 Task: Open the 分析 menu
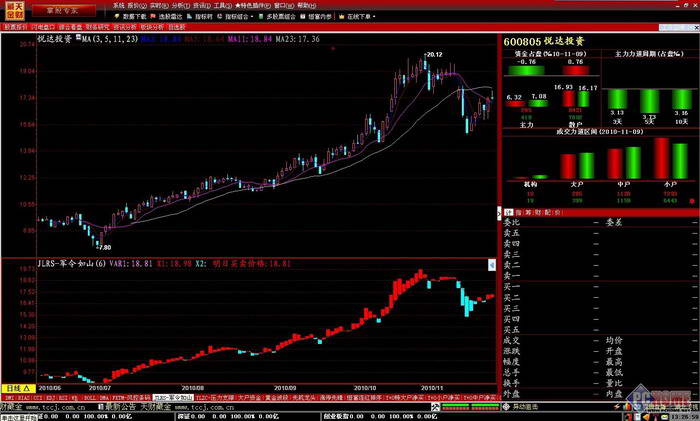point(180,6)
